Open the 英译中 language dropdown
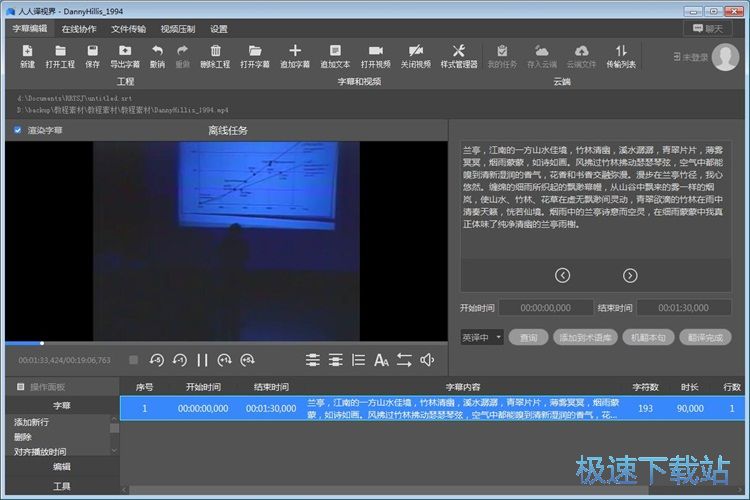 pyautogui.click(x=481, y=338)
